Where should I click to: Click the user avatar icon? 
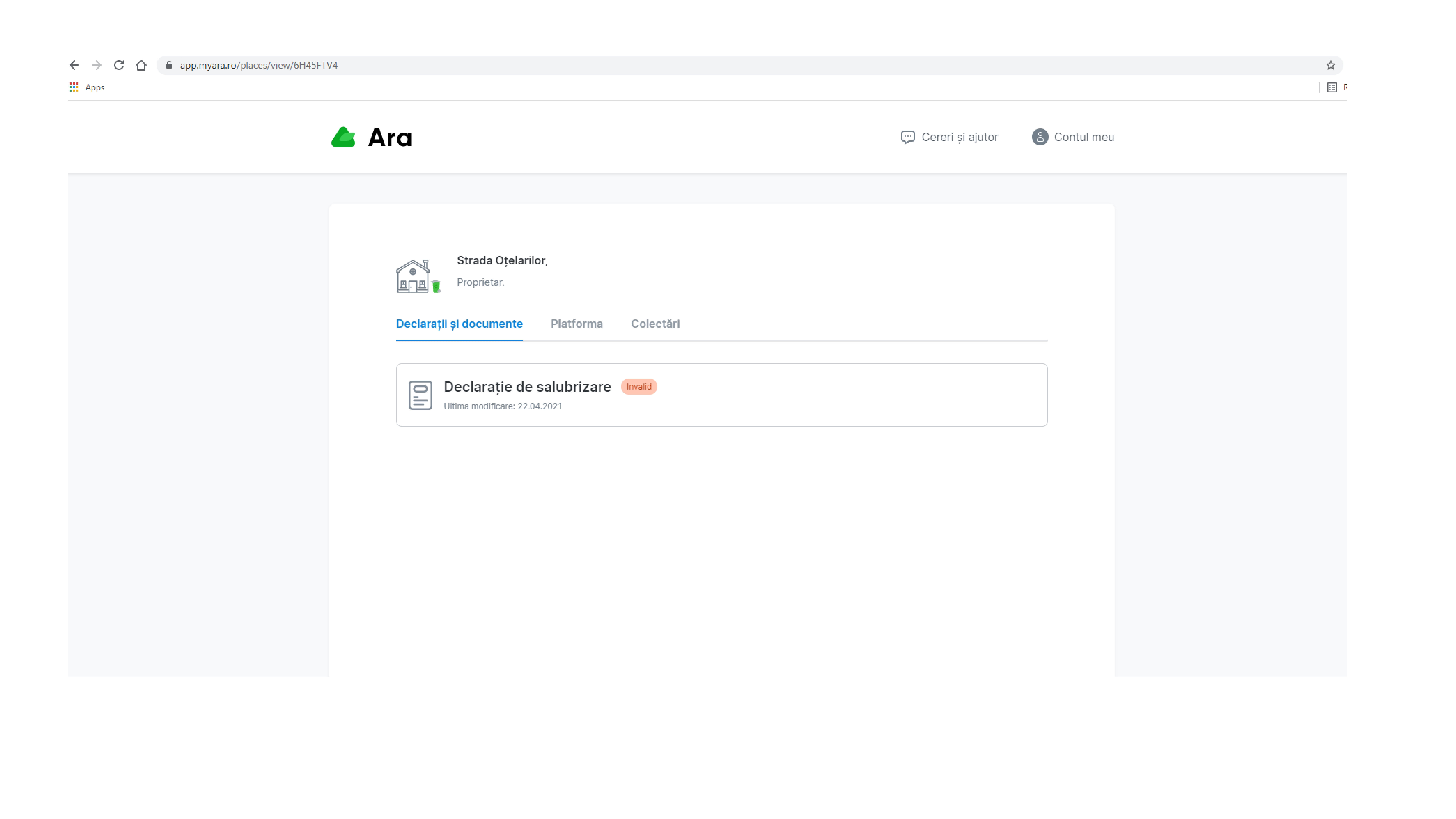point(1040,137)
